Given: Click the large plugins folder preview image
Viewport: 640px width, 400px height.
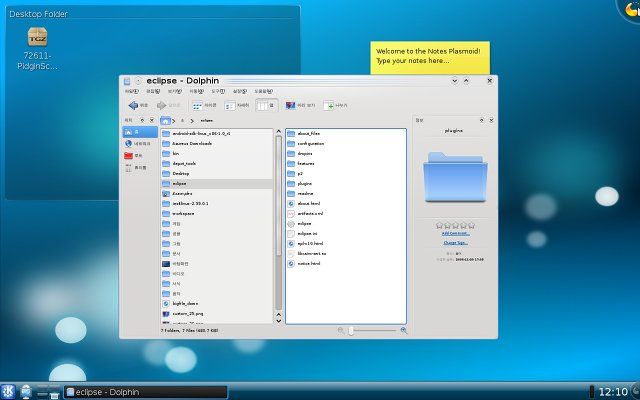Looking at the screenshot, I should 455,176.
